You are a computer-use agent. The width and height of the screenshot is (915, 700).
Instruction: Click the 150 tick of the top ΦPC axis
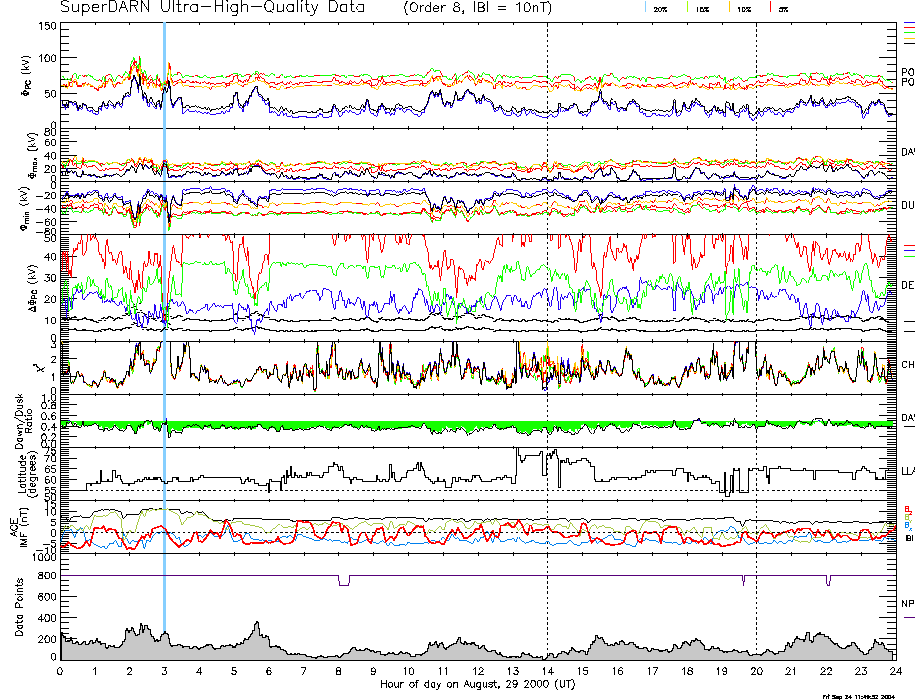click(x=48, y=27)
